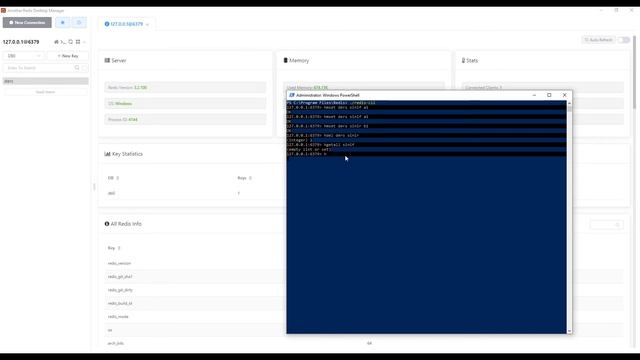This screenshot has width=640, height=360.
Task: Click the db0 row in Key Statistics
Action: tap(196, 193)
